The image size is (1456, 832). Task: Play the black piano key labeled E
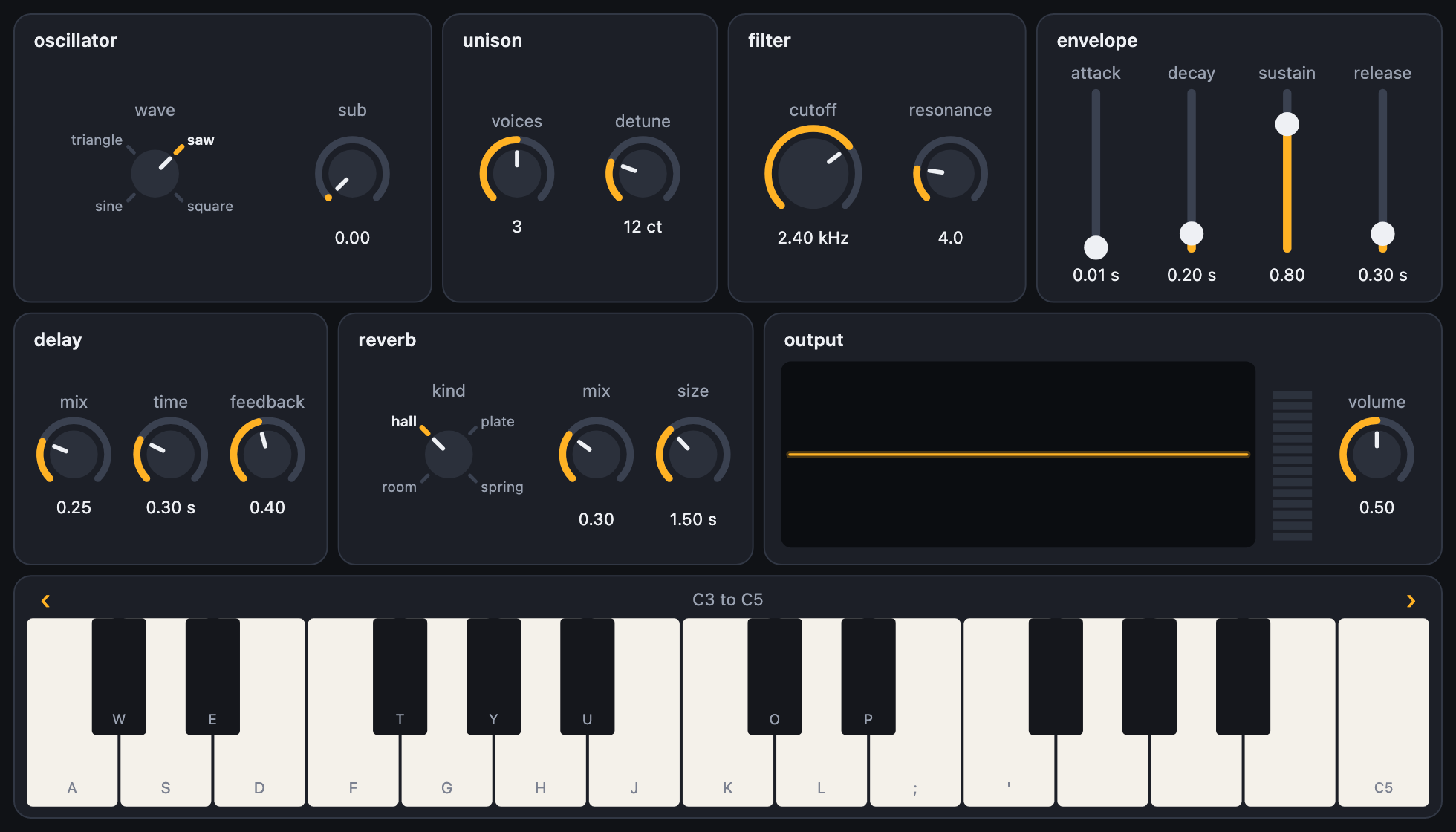click(x=212, y=676)
